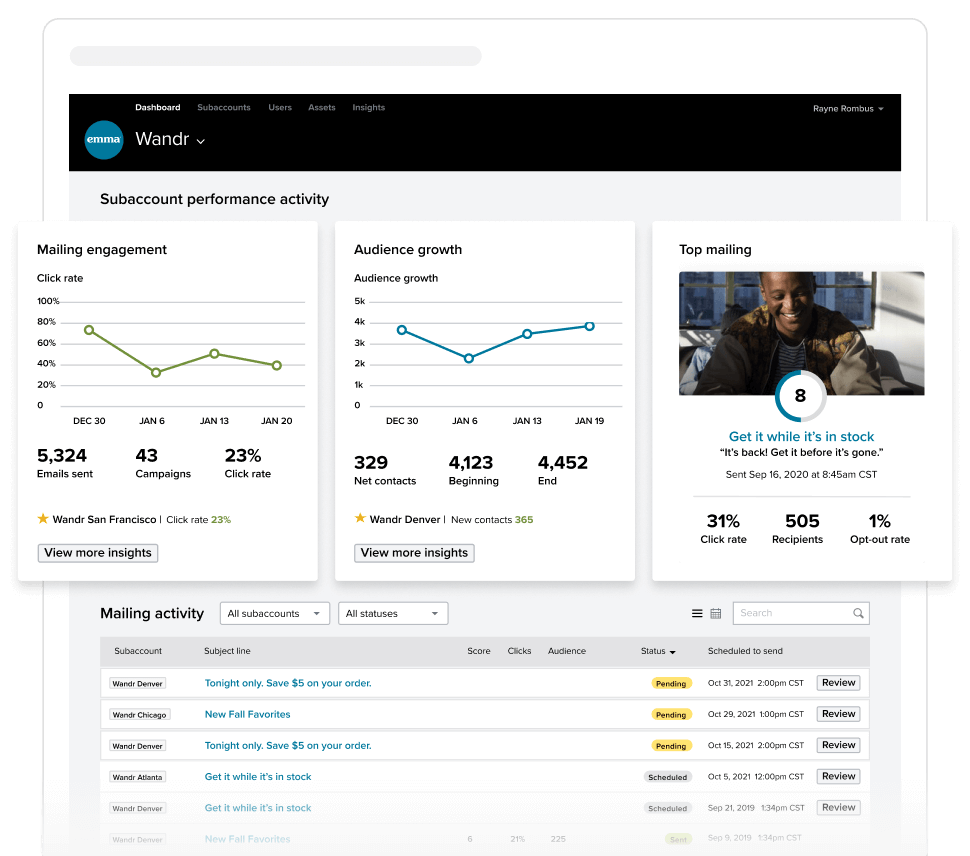Open the New Fall Favorites subject line
This screenshot has height=856, width=970.
point(247,714)
